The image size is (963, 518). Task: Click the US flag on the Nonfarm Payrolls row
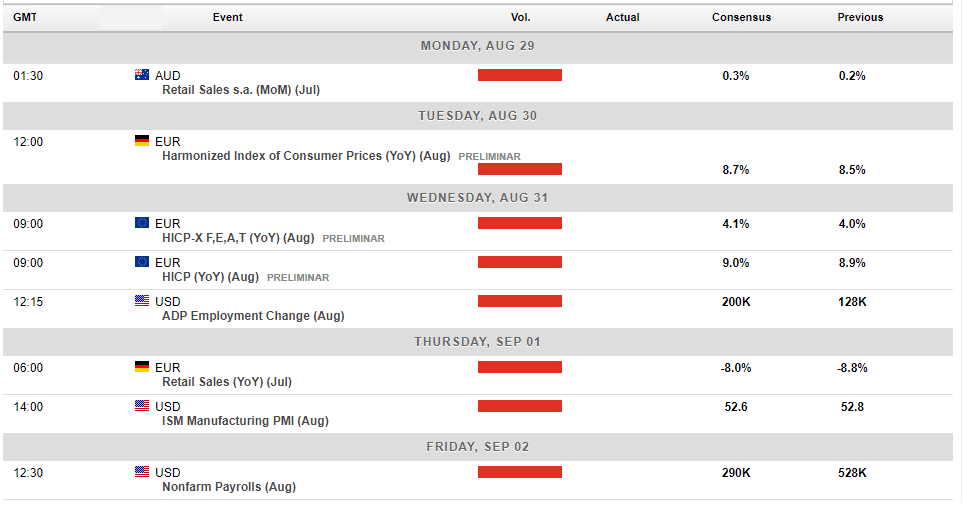pos(142,472)
